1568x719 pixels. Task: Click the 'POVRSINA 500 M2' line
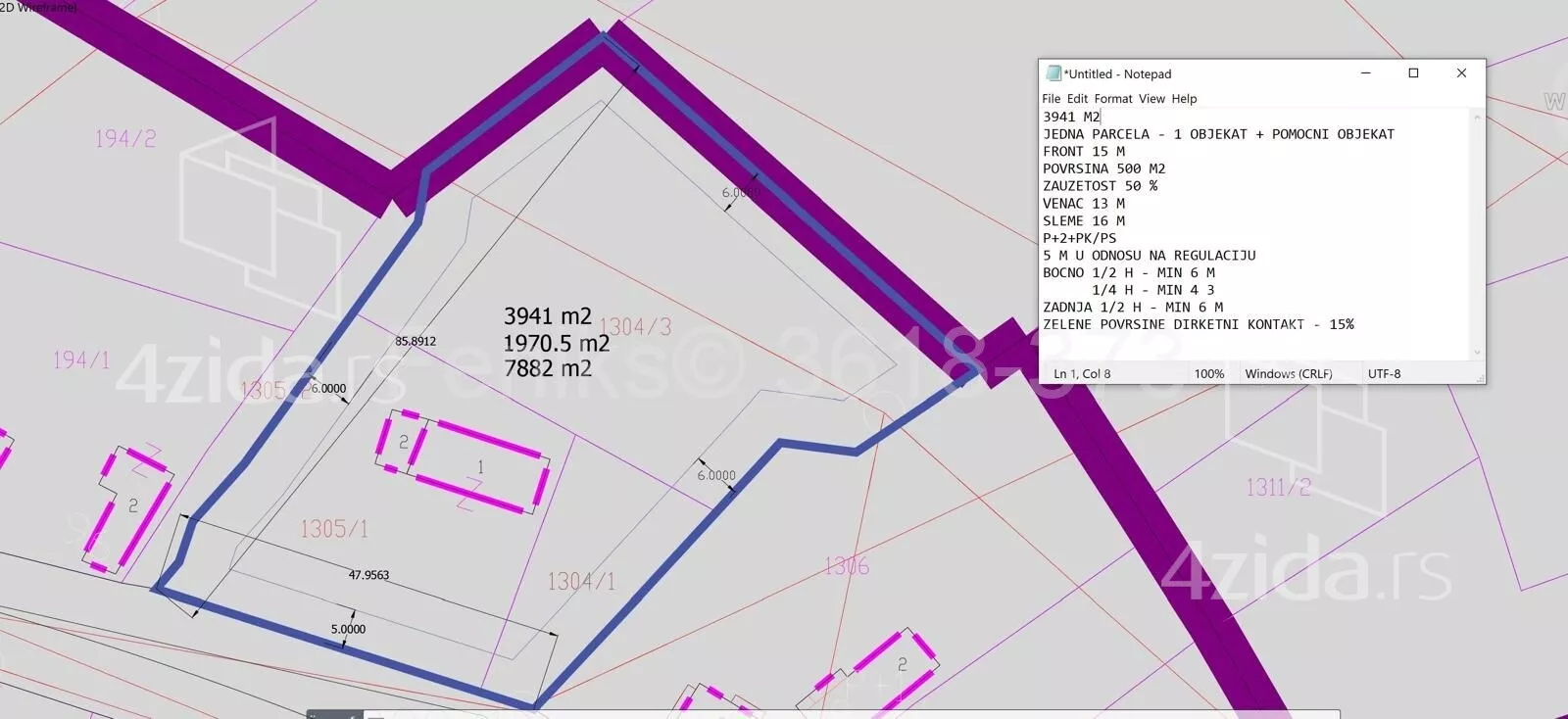click(1104, 168)
